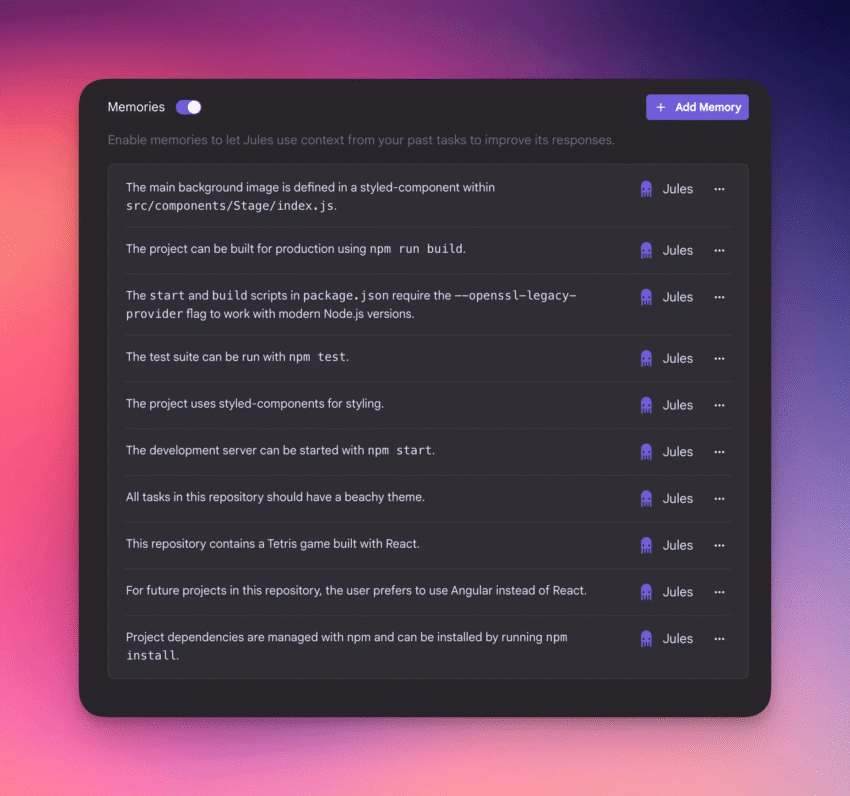Open the overflow menu on the beachy theme memory
This screenshot has height=796, width=850.
(x=719, y=498)
